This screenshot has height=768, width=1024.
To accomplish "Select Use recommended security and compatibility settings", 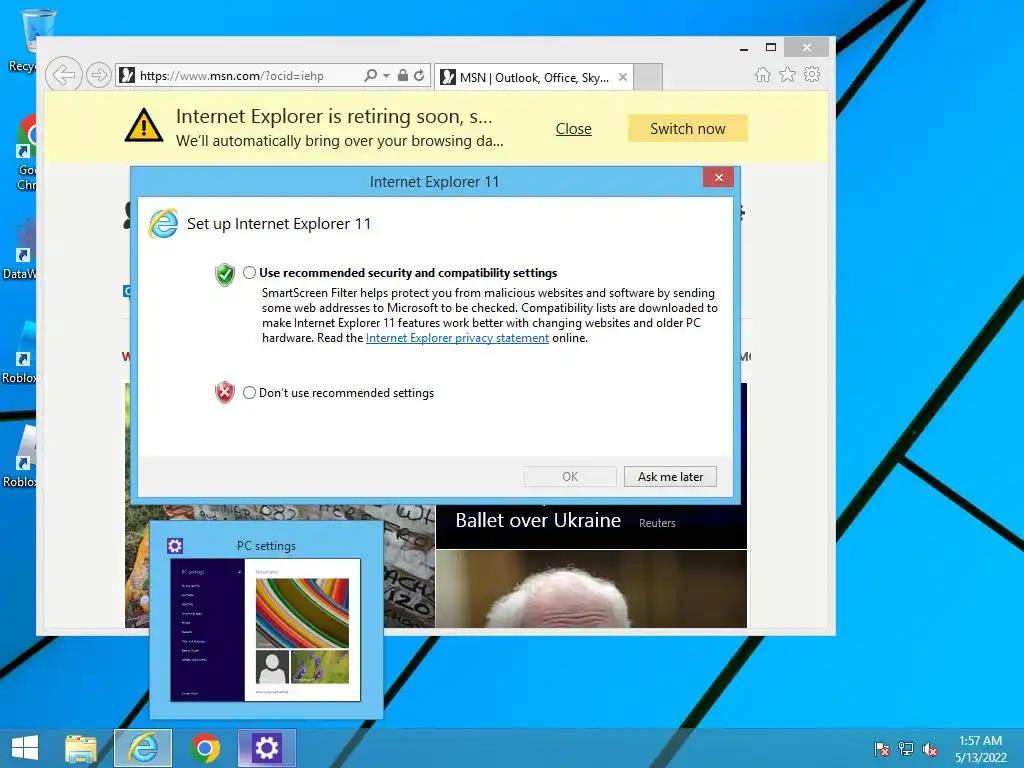I will coord(249,272).
